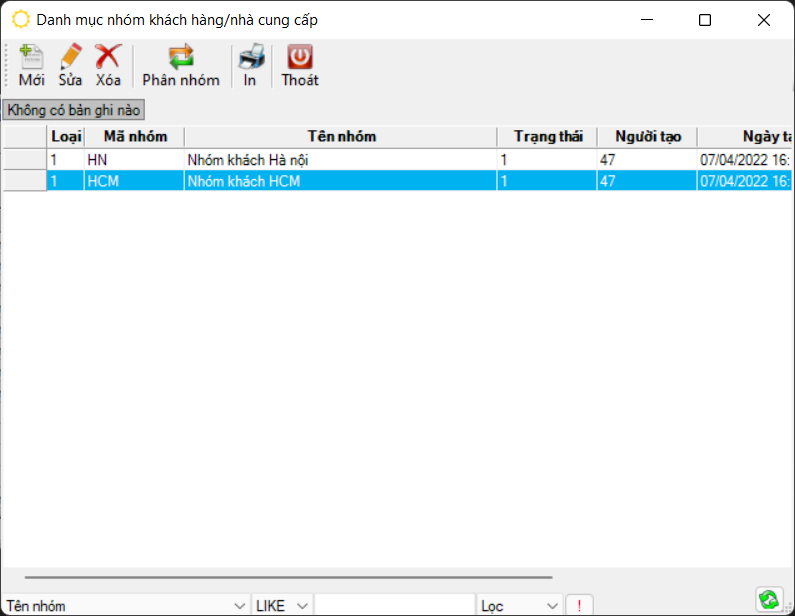Sort by the Tên nhóm column header
795x616 pixels.
coord(341,137)
